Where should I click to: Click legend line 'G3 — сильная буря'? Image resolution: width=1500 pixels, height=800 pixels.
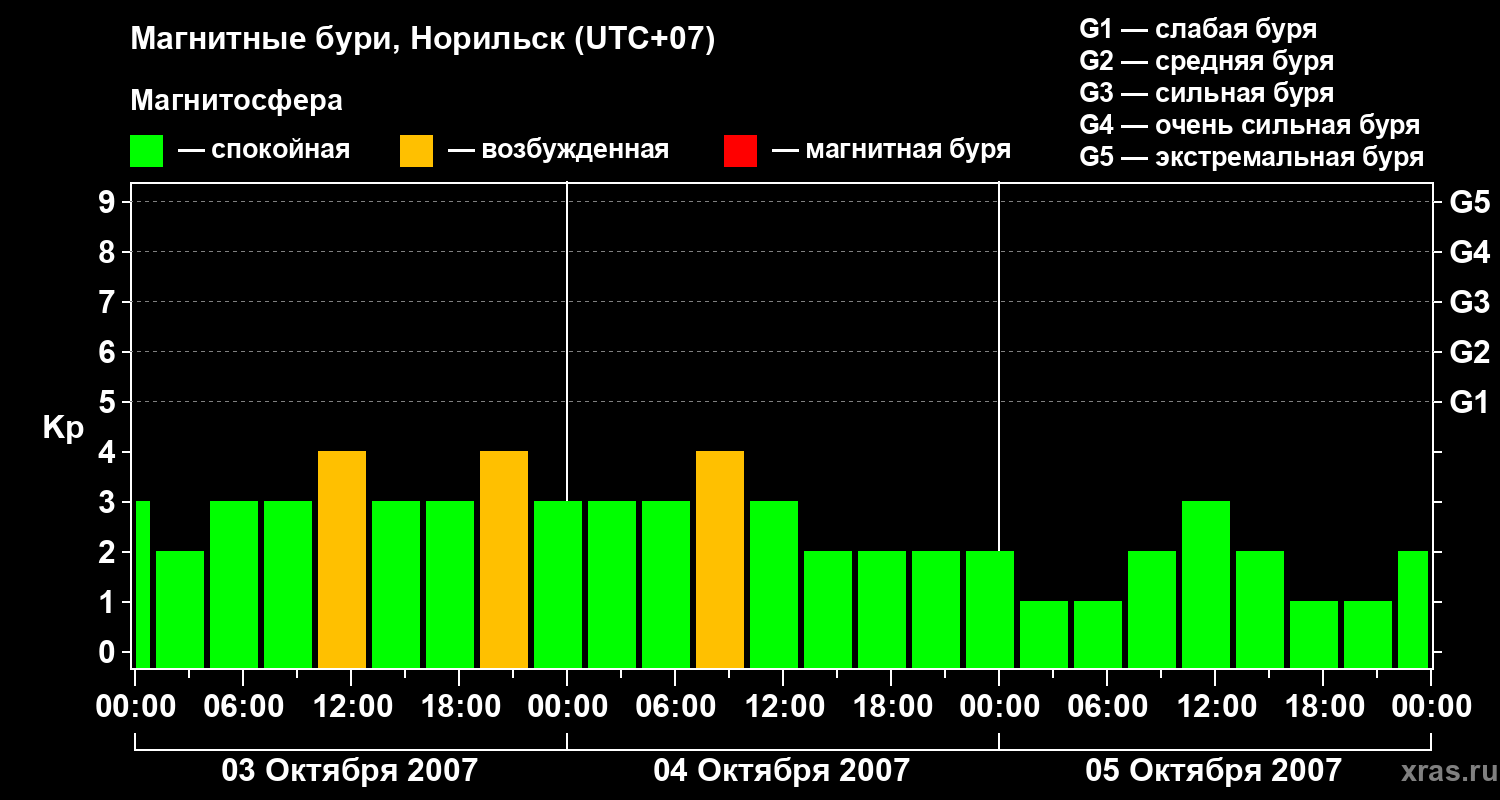(x=1207, y=93)
